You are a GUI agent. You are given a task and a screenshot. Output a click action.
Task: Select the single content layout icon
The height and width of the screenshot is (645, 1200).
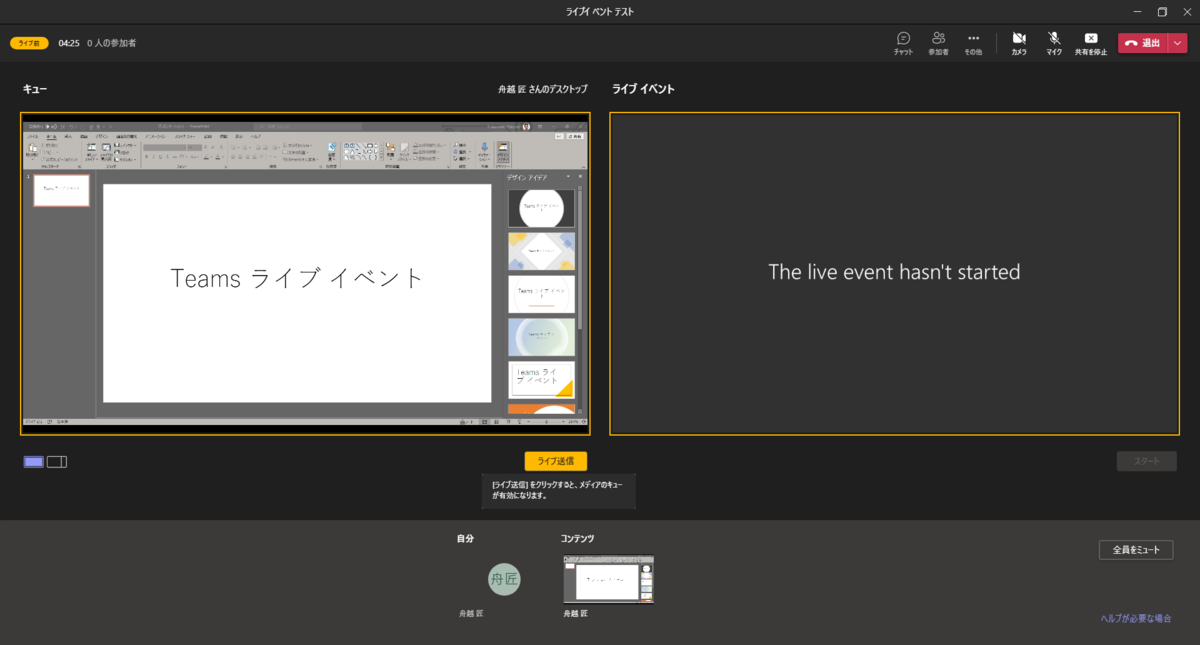point(34,461)
